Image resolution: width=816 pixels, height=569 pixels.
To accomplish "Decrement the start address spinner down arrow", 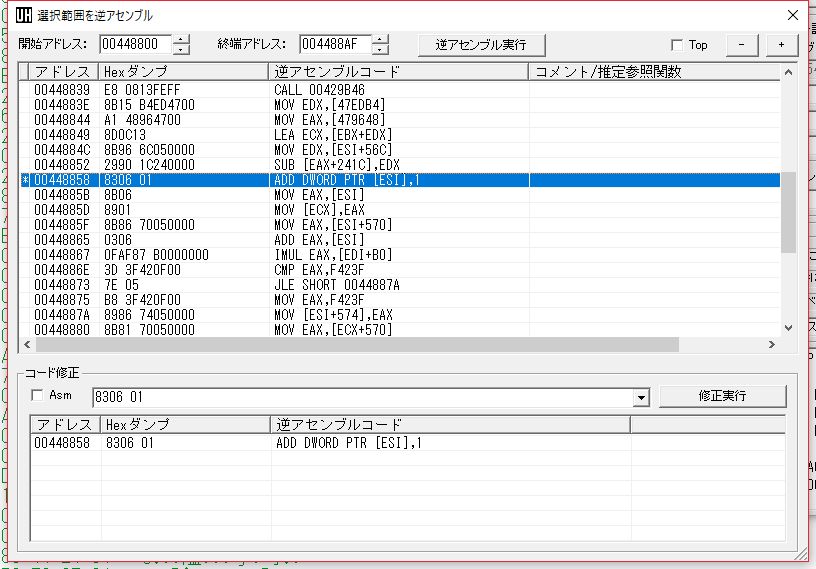I will [181, 49].
